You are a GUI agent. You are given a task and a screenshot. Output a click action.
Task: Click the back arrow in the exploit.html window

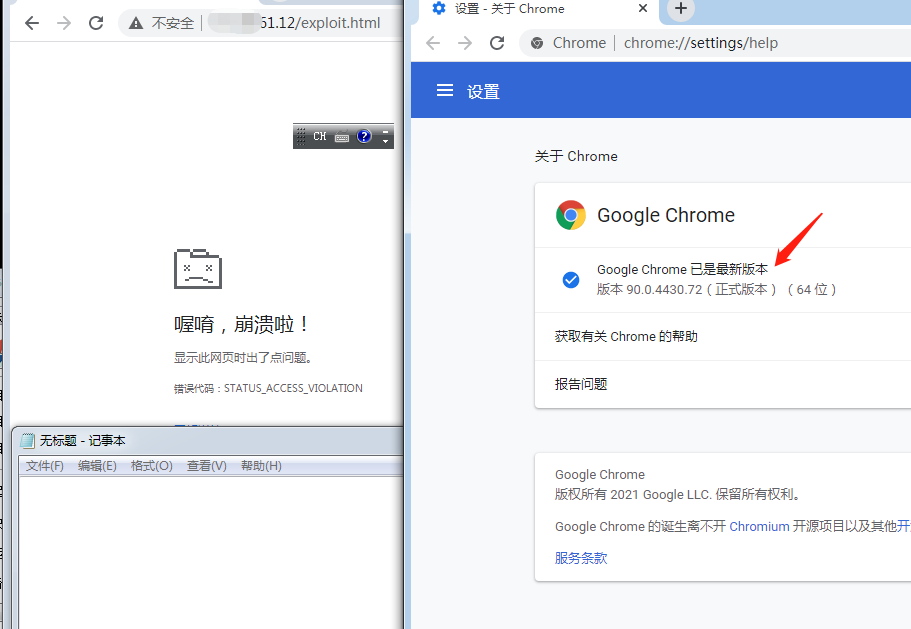[32, 23]
